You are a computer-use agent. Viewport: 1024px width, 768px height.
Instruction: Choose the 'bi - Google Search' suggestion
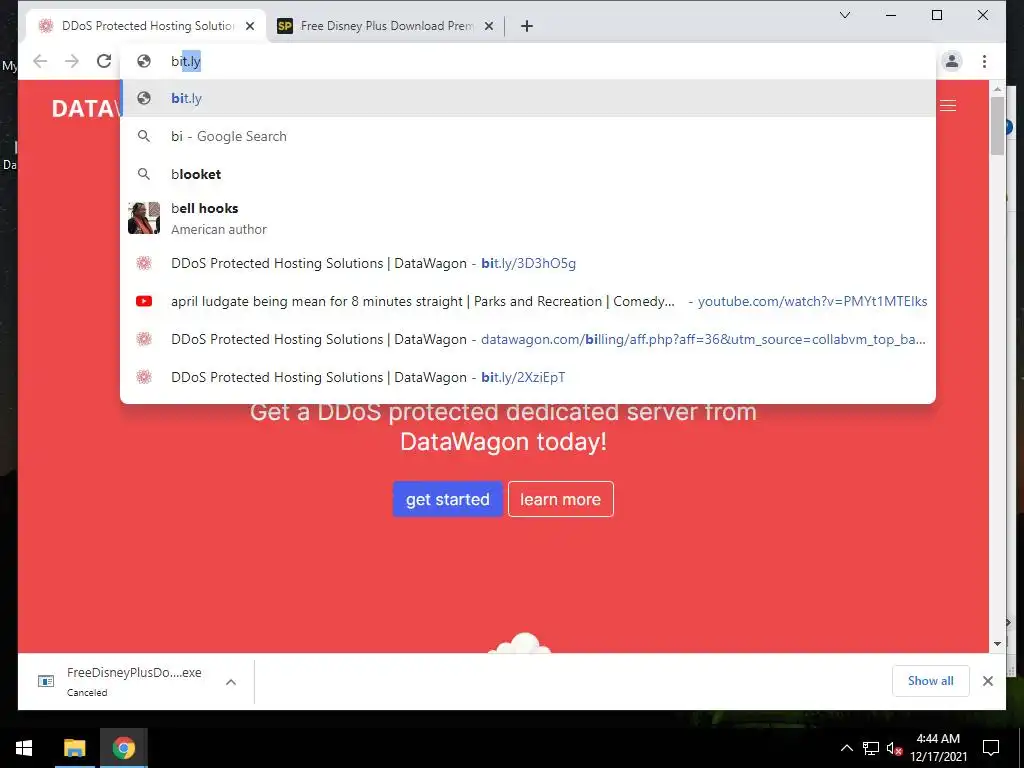[528, 136]
